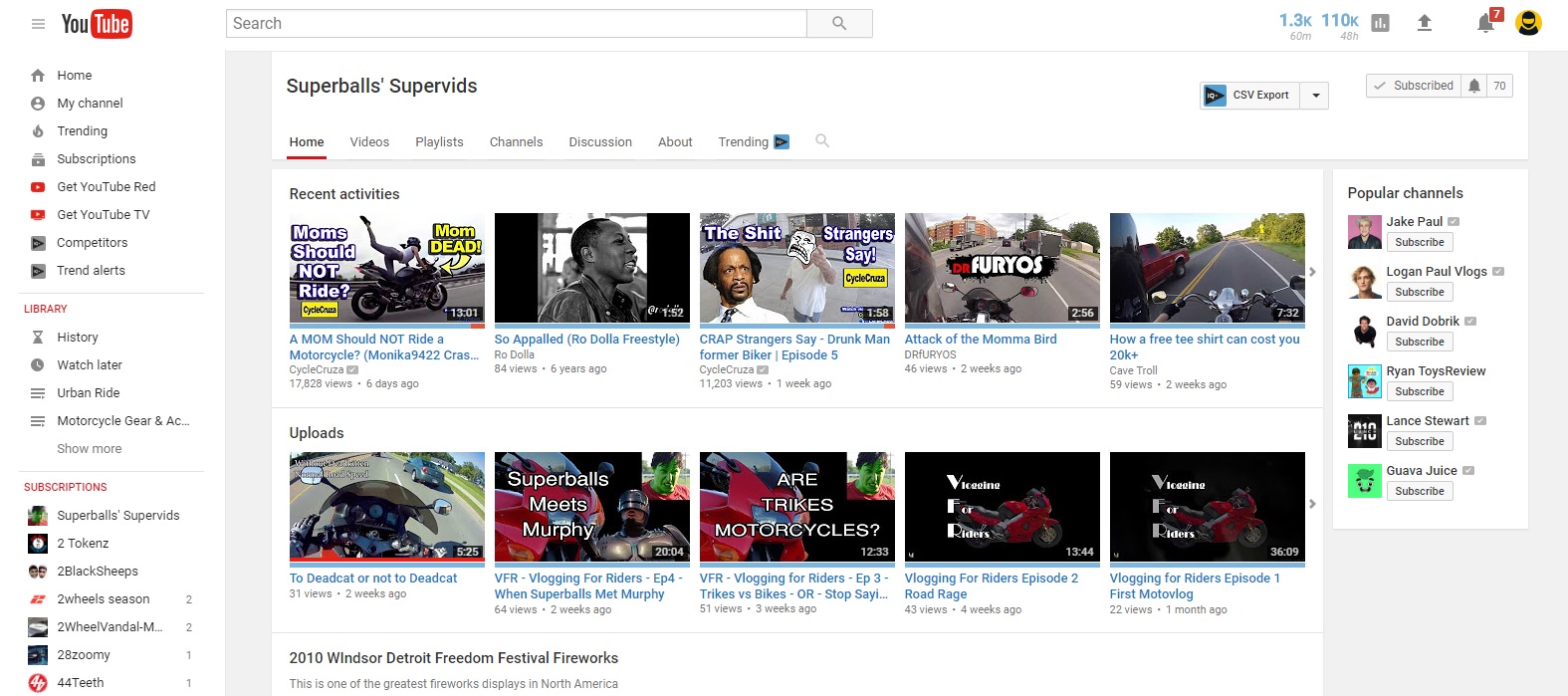Click the Trending flame icon
The height and width of the screenshot is (696, 1568).
point(38,131)
